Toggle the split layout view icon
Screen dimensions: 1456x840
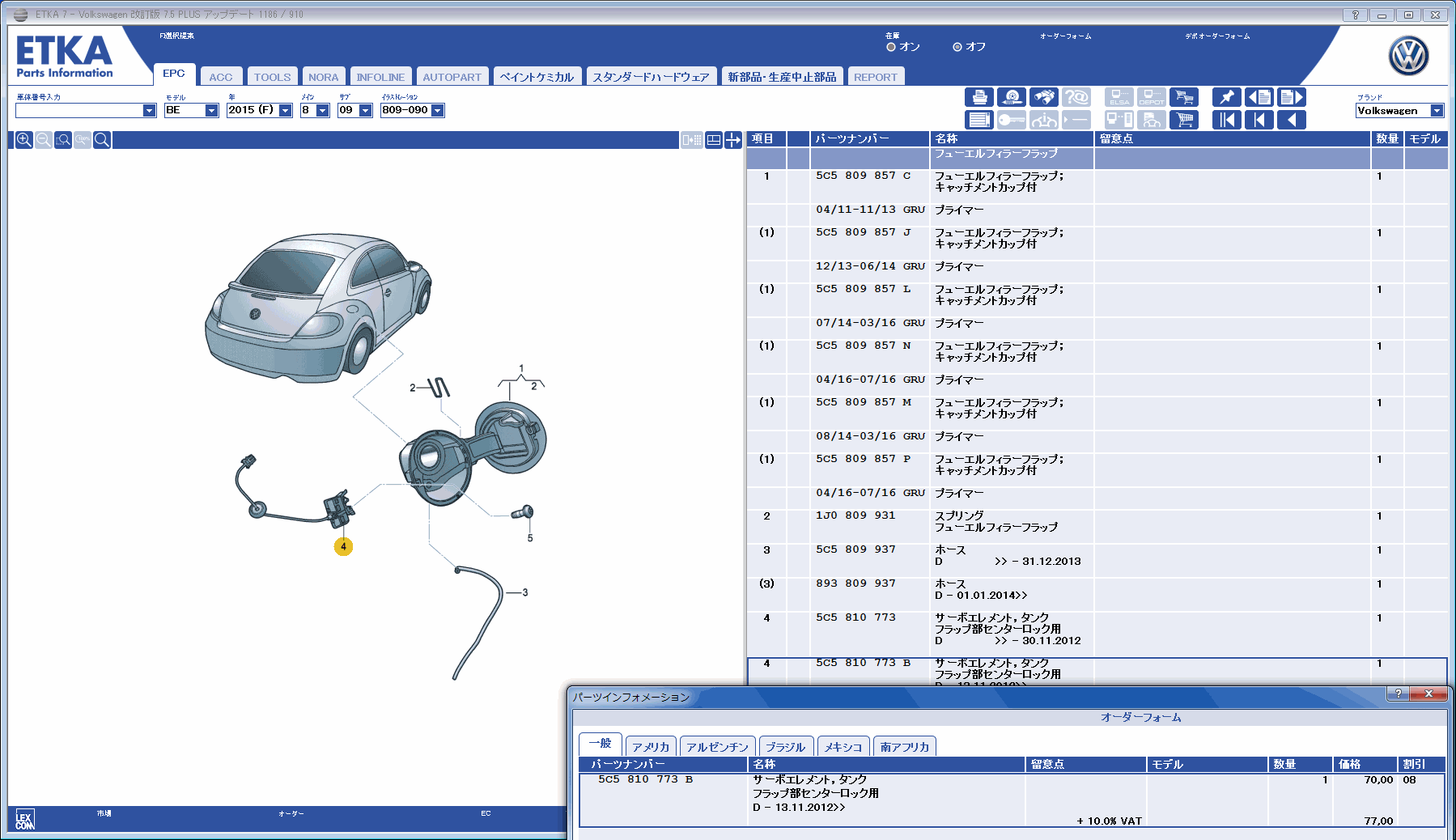714,140
